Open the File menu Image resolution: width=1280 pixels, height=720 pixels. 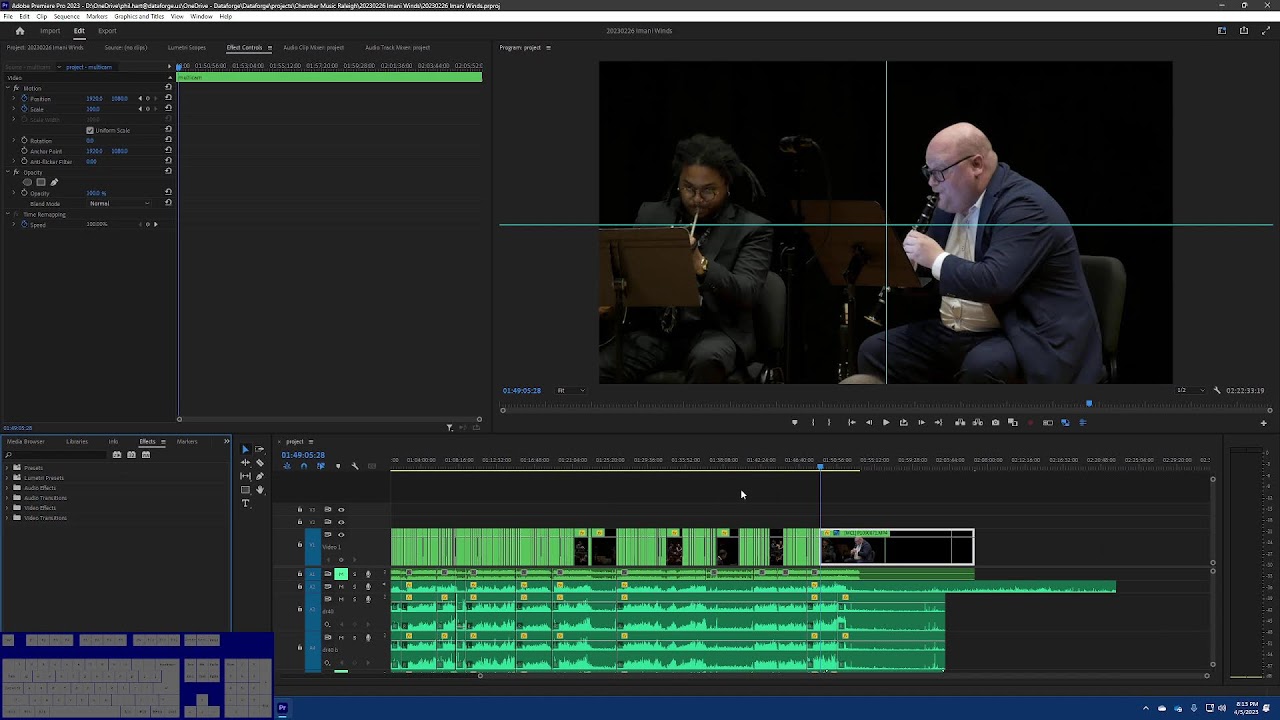(x=8, y=17)
